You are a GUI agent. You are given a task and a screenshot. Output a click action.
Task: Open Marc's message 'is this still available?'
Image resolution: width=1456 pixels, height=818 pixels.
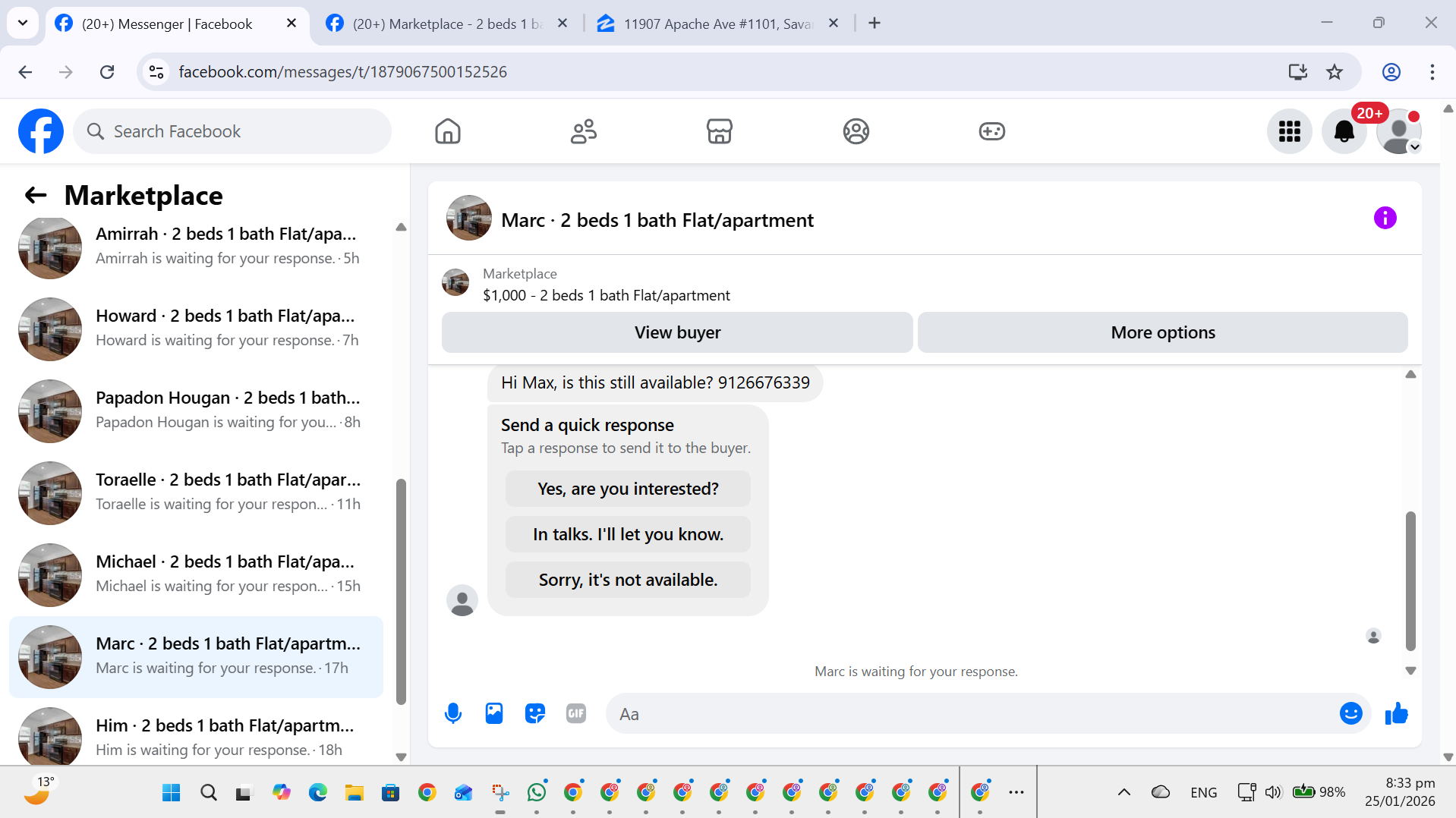pyautogui.click(x=655, y=382)
